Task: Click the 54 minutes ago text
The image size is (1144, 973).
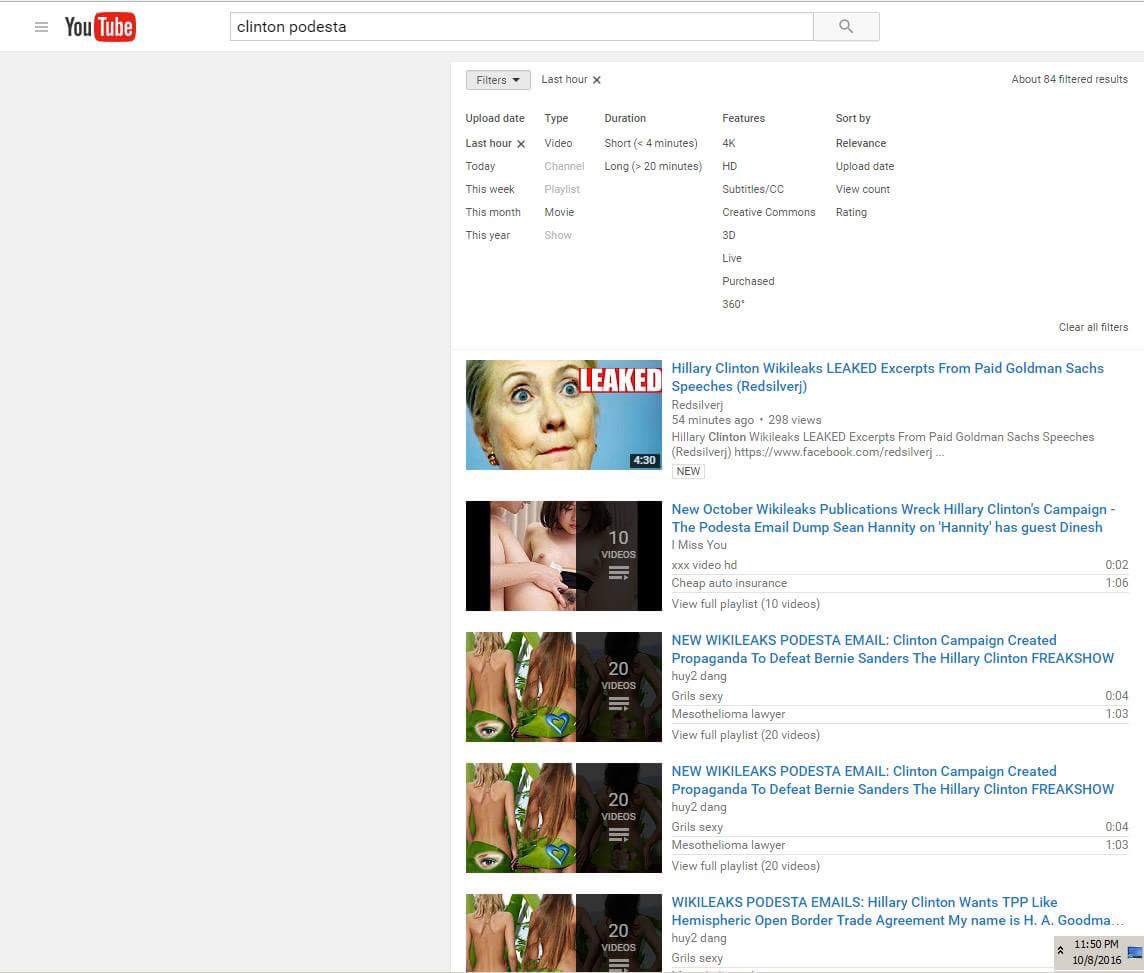Action: (x=713, y=420)
